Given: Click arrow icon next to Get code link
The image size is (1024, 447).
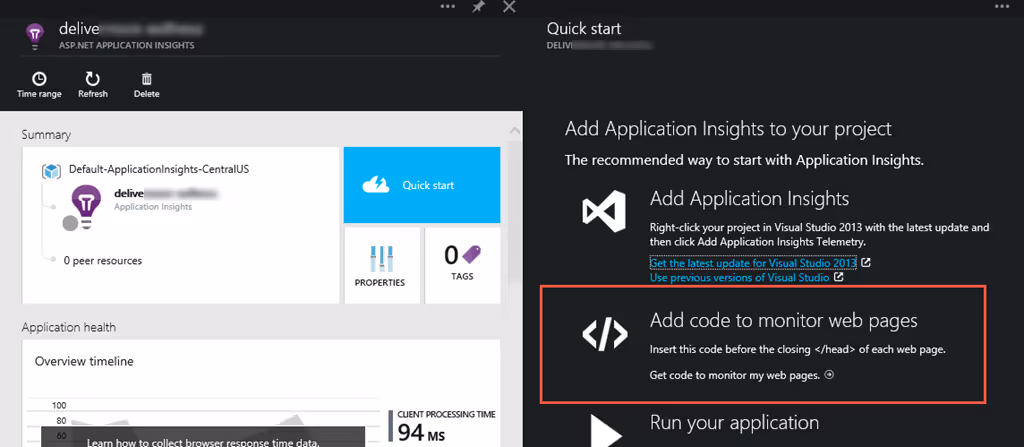Looking at the screenshot, I should pos(829,375).
